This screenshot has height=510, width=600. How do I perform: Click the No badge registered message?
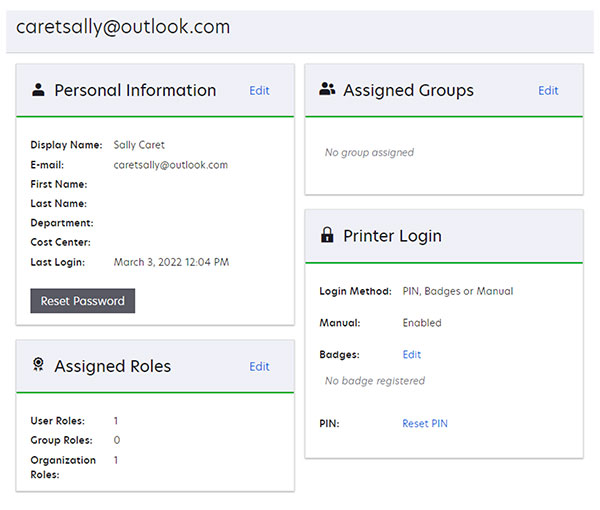375,381
